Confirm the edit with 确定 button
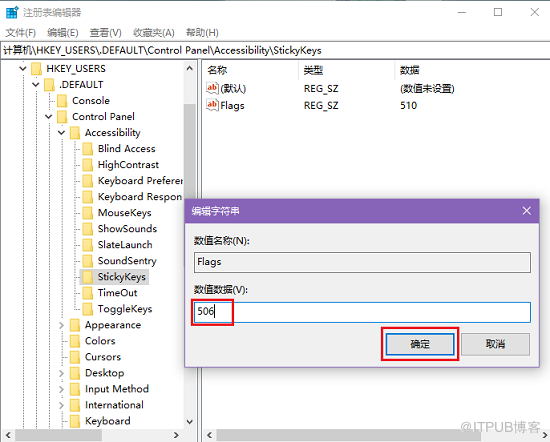Screen dimensions: 550x442 [x=420, y=344]
